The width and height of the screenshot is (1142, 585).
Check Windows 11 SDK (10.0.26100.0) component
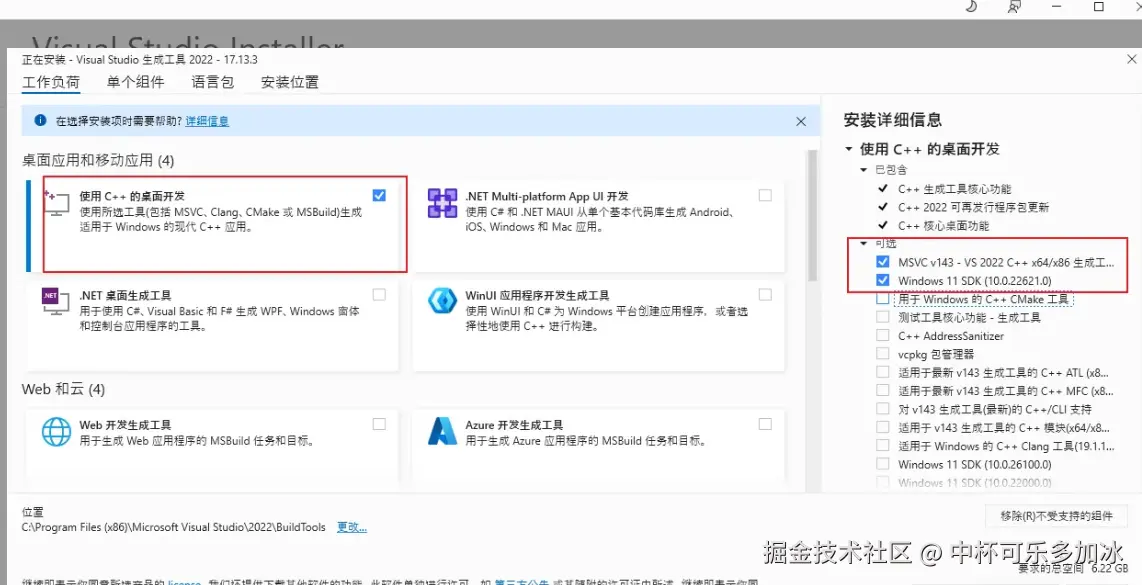pyautogui.click(x=883, y=463)
